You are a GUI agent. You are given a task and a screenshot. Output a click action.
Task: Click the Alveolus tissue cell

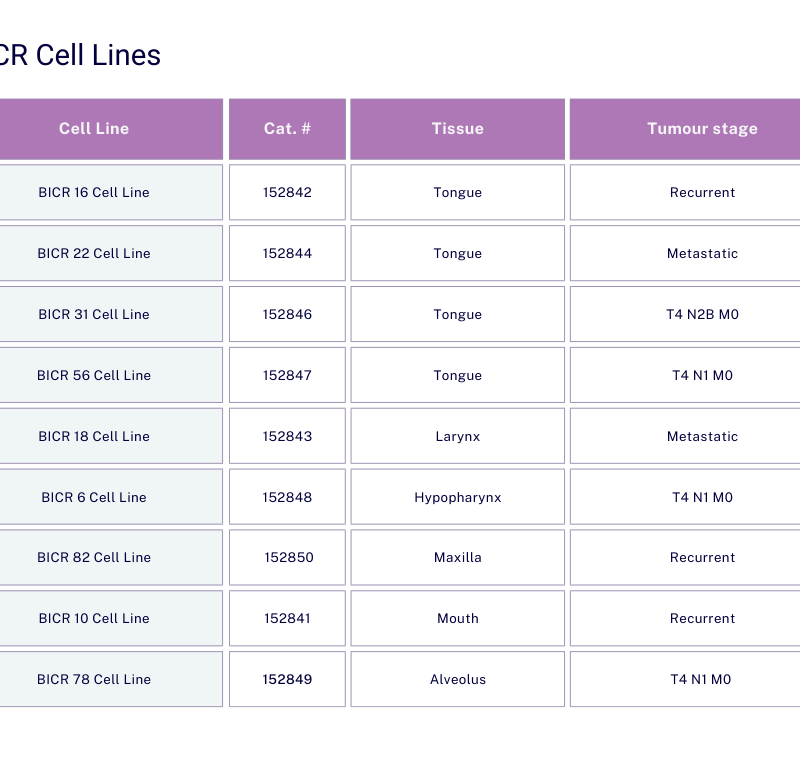458,680
